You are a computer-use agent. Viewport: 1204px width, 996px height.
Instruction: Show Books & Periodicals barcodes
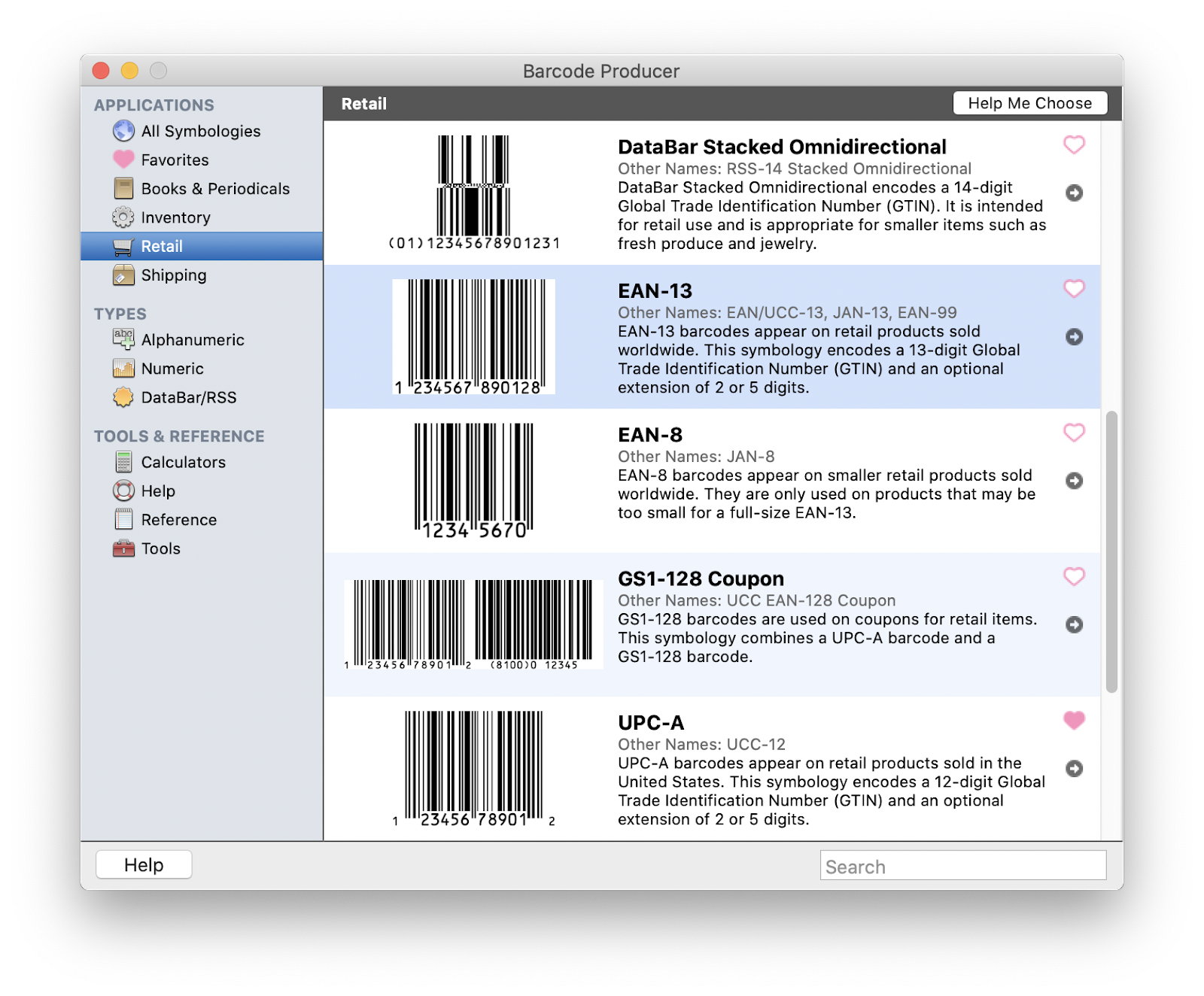[202, 188]
